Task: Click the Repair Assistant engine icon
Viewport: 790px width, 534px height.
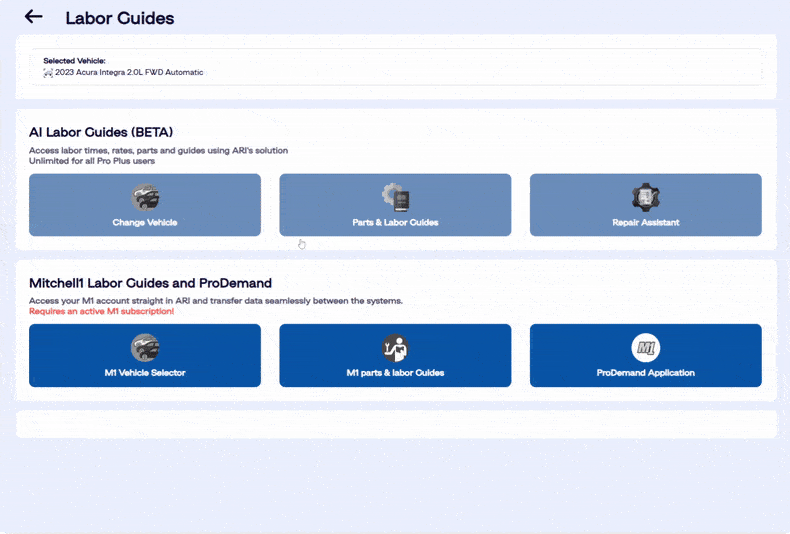Action: (x=646, y=197)
